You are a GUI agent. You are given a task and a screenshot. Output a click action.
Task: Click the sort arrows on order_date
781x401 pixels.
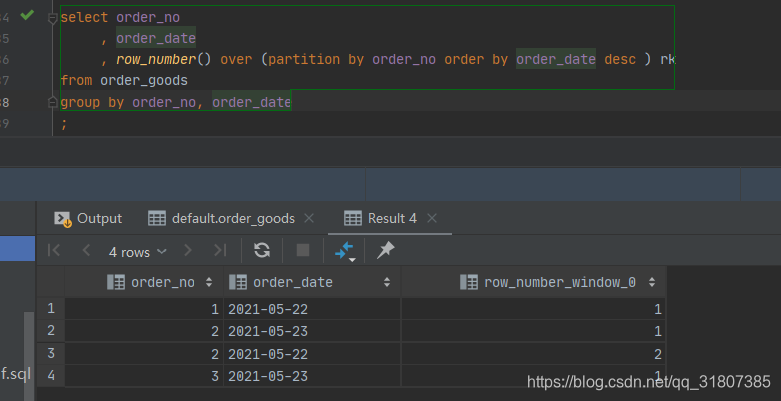[387, 282]
